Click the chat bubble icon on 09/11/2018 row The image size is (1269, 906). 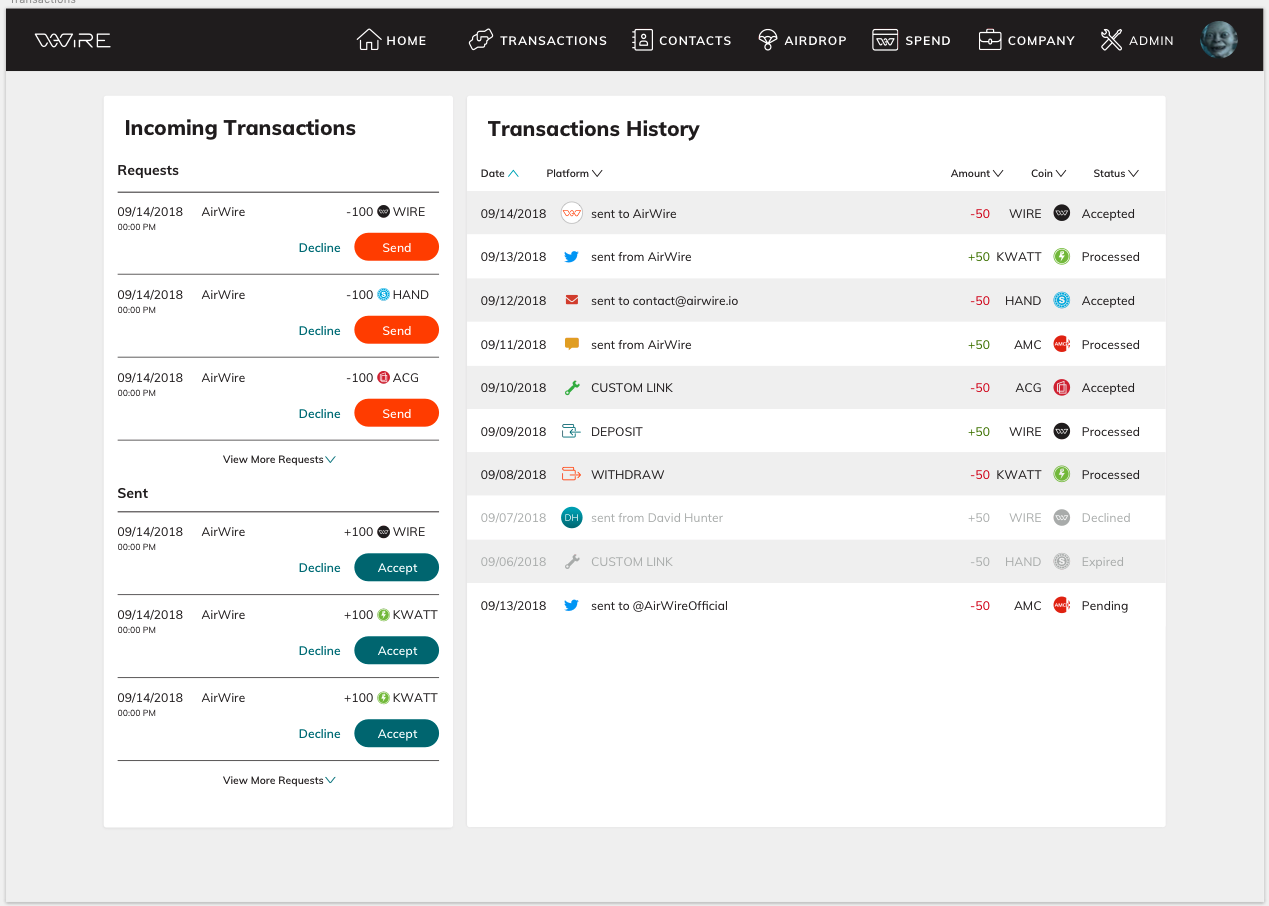pos(572,344)
